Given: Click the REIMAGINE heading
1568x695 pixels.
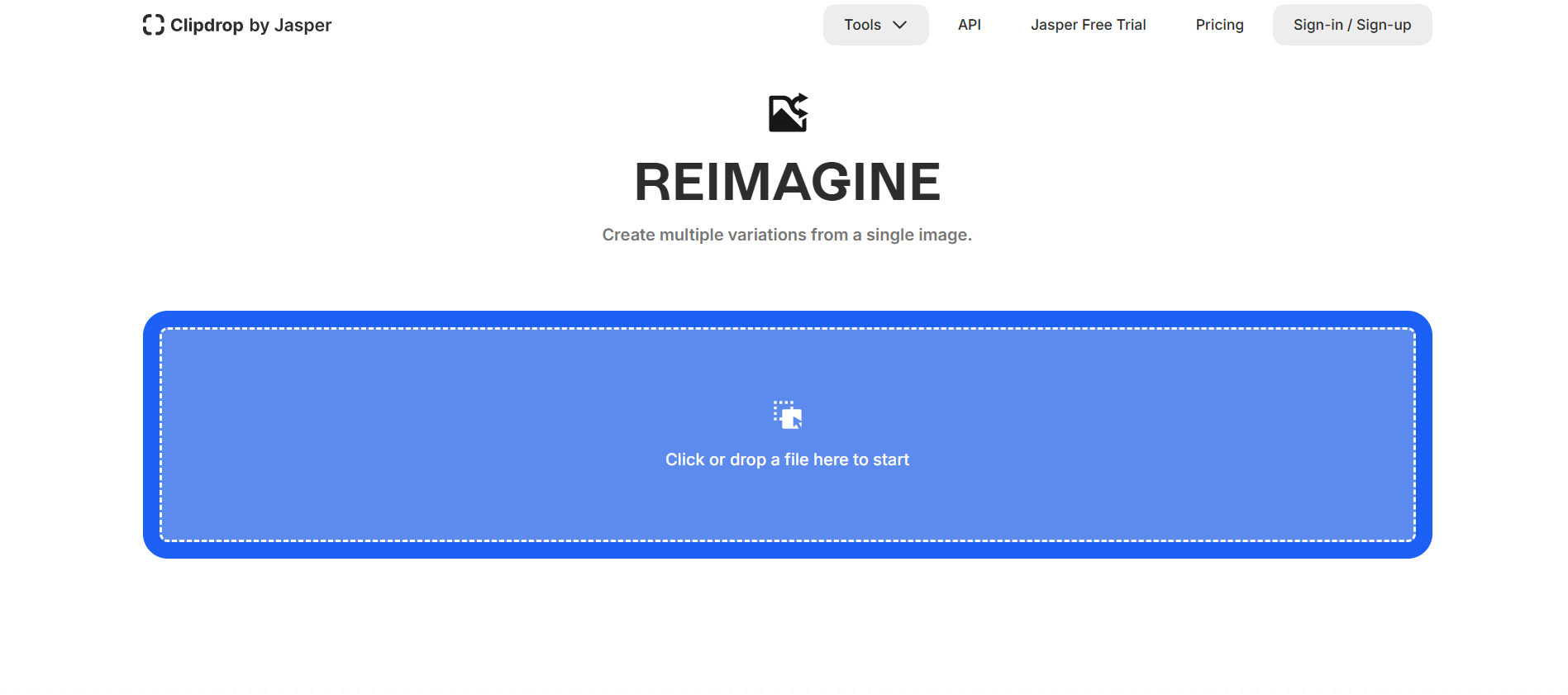Looking at the screenshot, I should point(787,182).
